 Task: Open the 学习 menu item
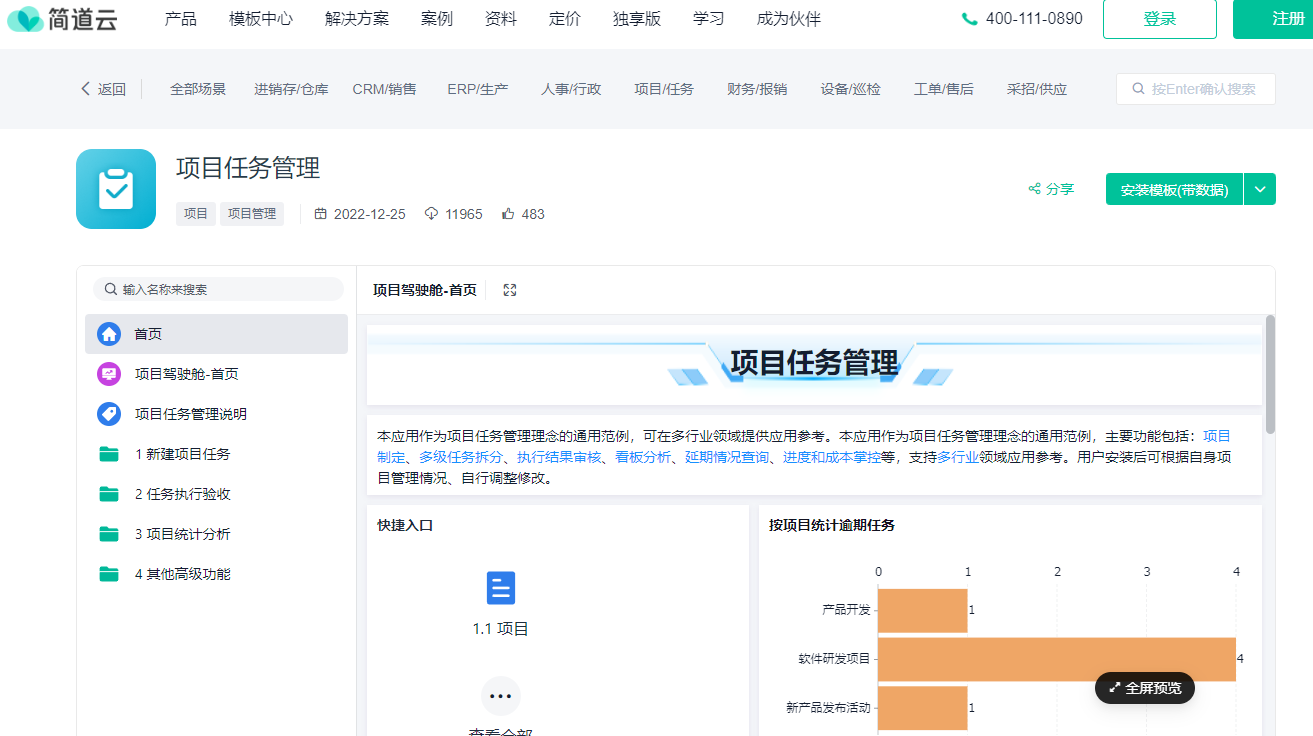pos(709,19)
